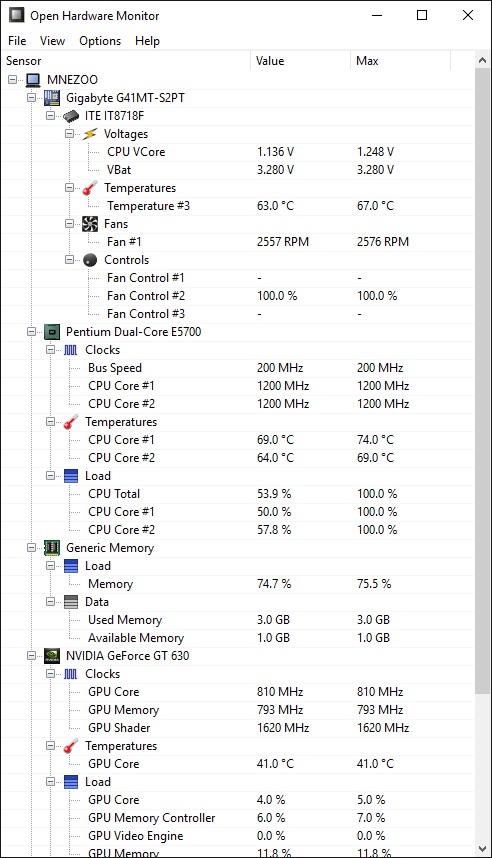492x858 pixels.
Task: Click the vertical scrollbar thumb
Action: 482,382
